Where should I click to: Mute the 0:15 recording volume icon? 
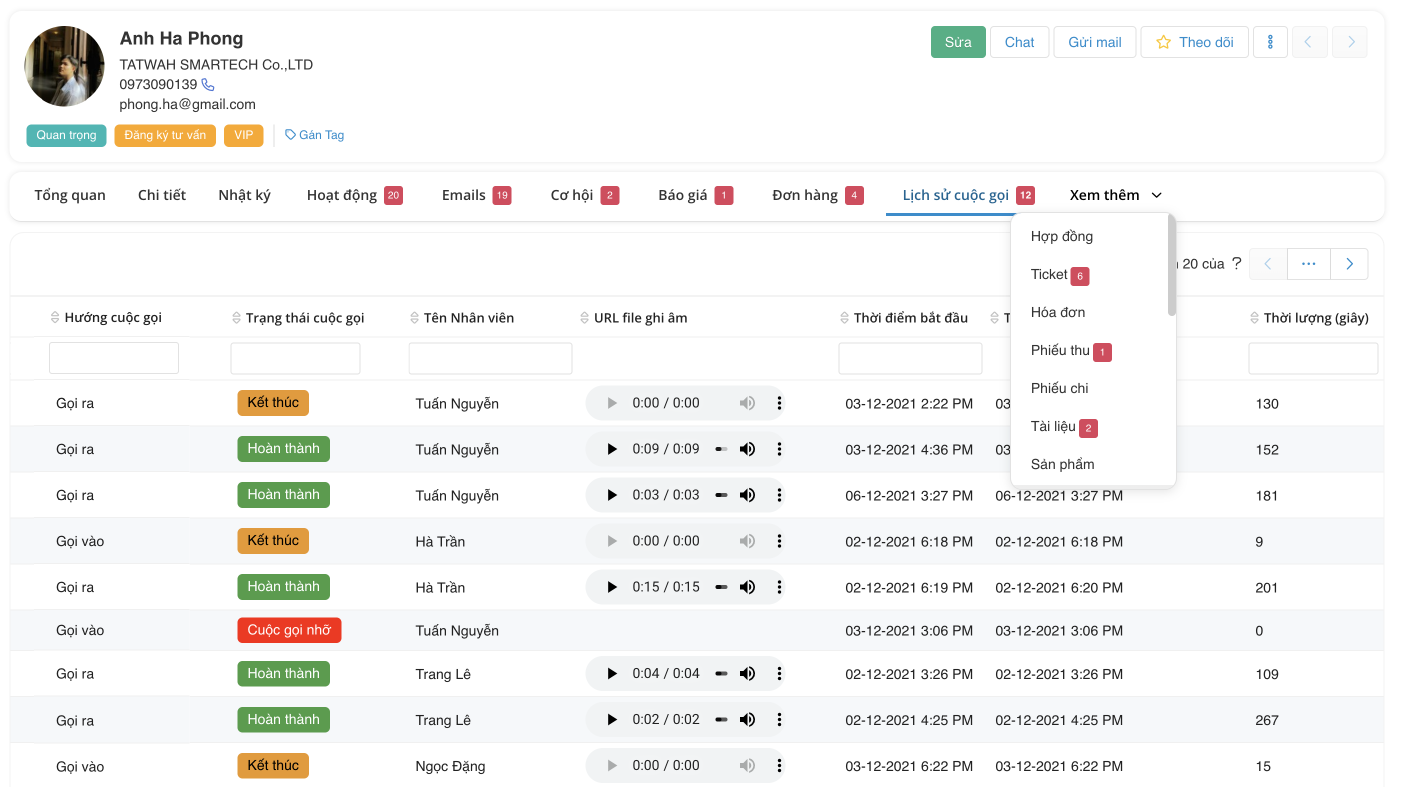point(747,587)
